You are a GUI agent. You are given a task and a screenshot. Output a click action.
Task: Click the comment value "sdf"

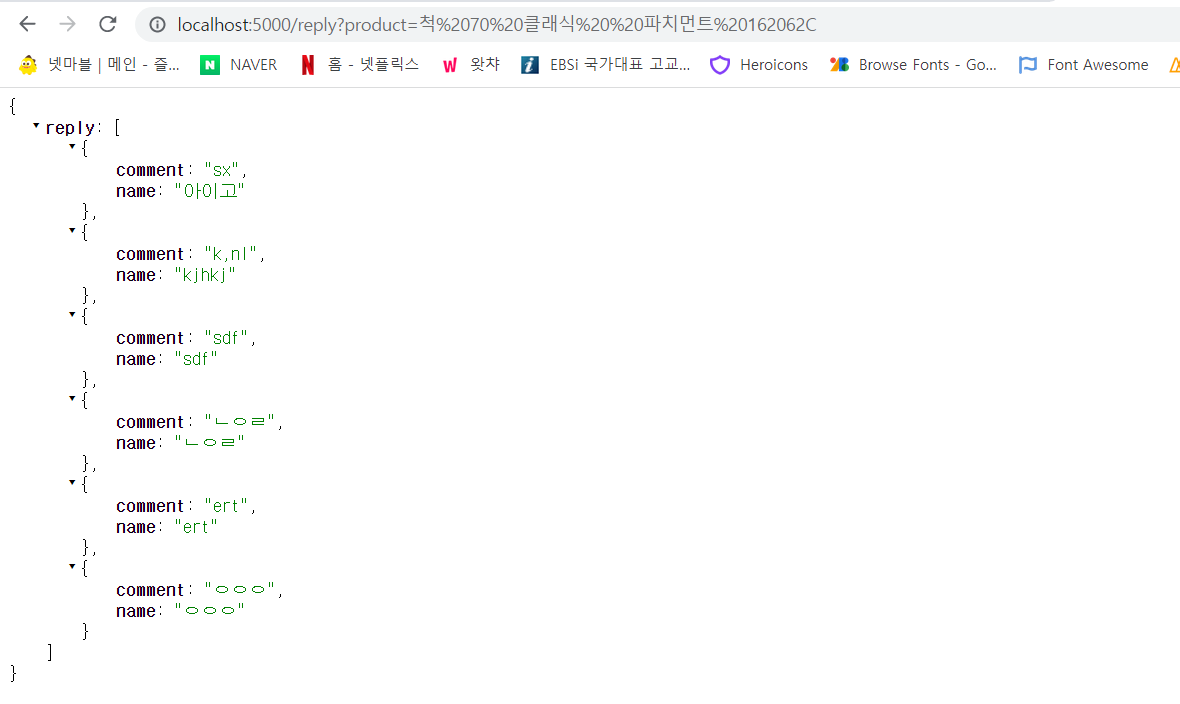coord(226,338)
